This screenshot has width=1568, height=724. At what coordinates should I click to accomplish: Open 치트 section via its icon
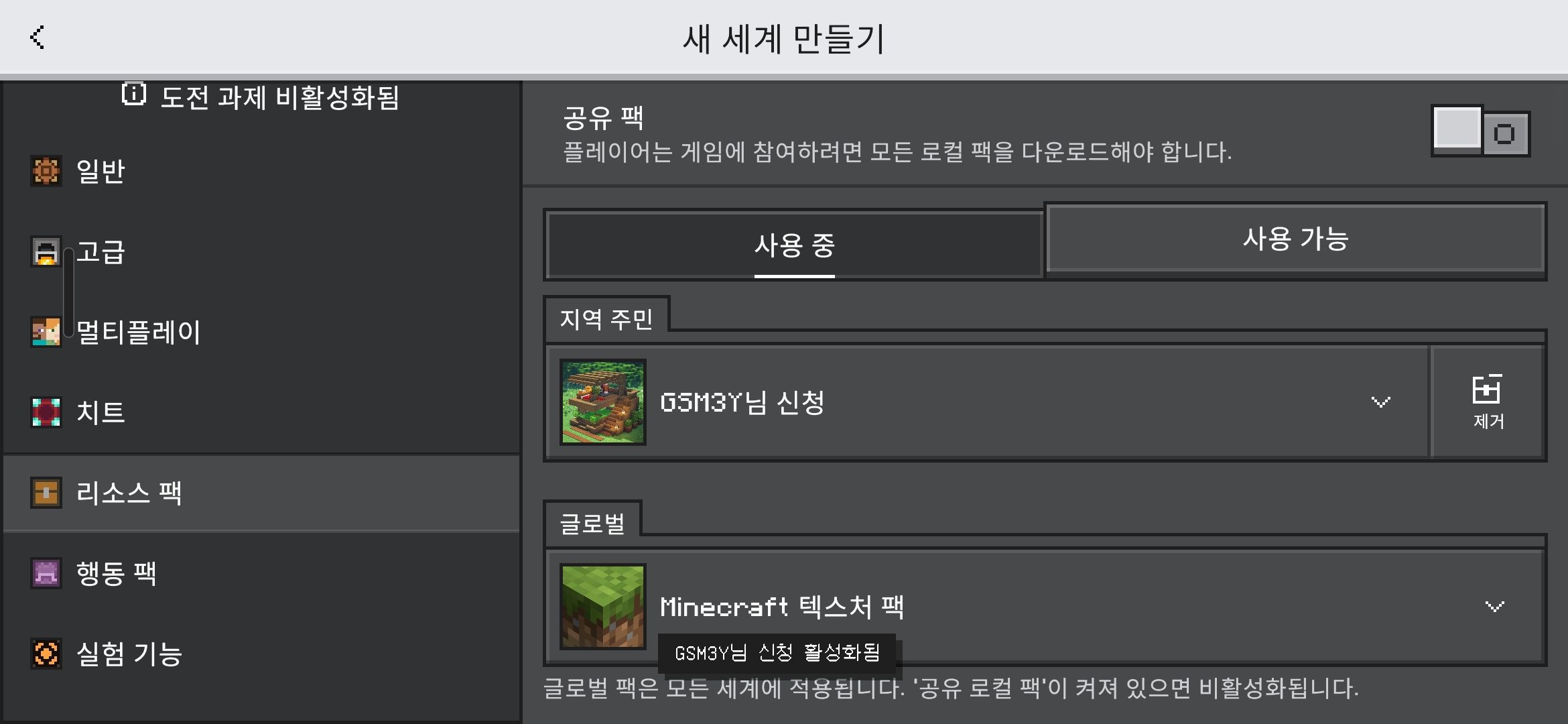click(x=46, y=412)
